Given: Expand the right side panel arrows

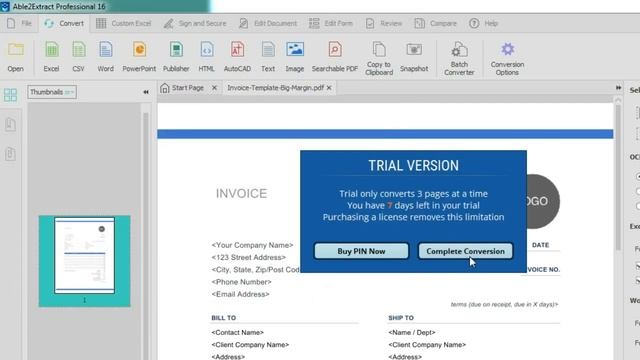Looking at the screenshot, I should coord(618,88).
